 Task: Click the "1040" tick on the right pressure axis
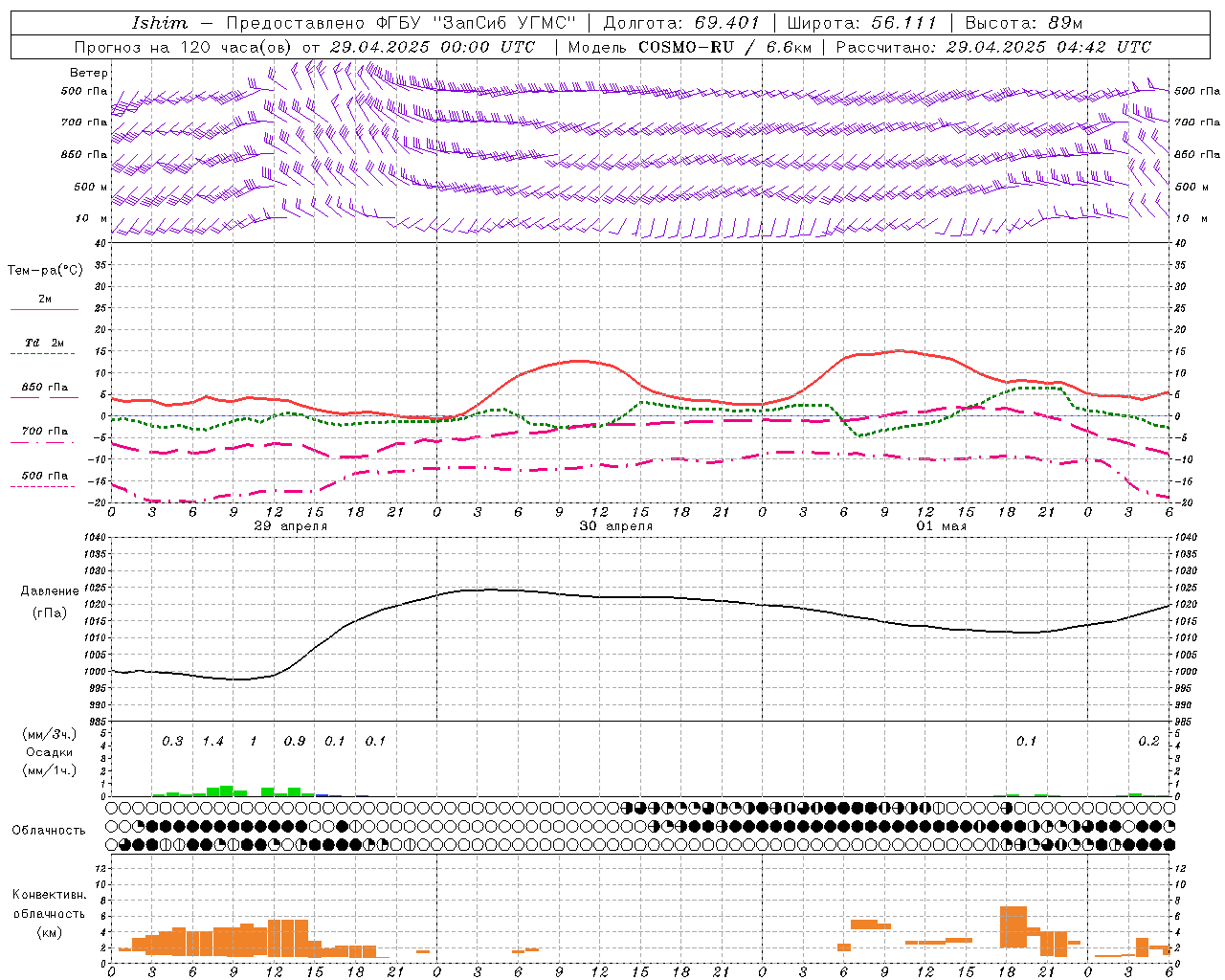click(x=1186, y=538)
